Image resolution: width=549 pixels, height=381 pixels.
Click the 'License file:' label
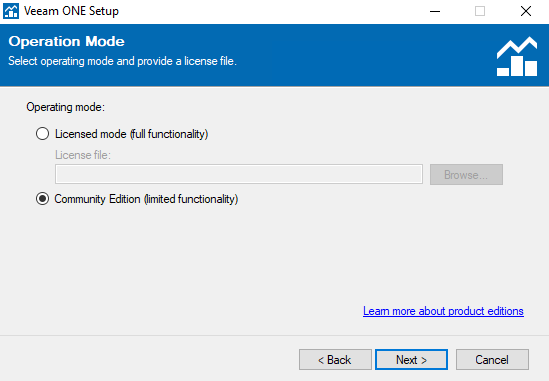click(83, 155)
